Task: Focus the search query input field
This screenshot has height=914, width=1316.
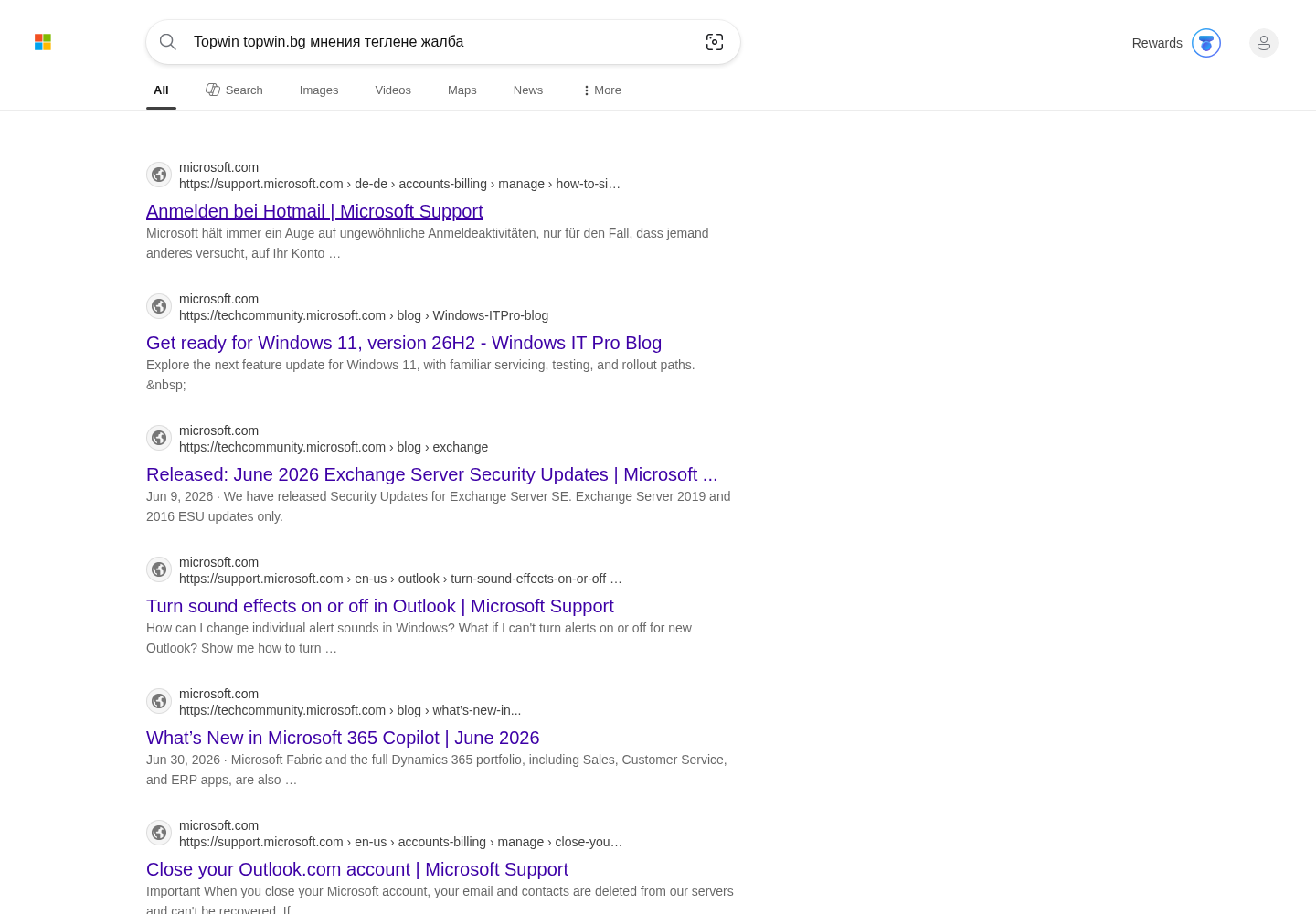Action: tap(442, 42)
